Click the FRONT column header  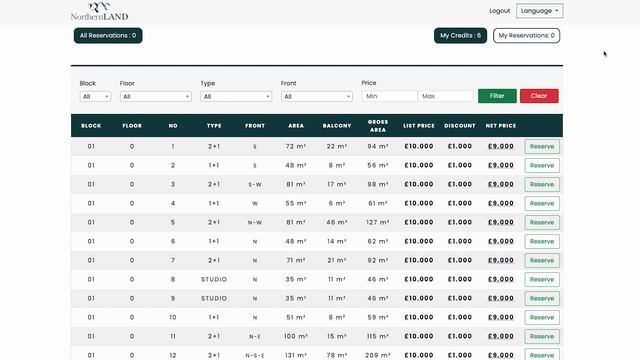point(255,126)
